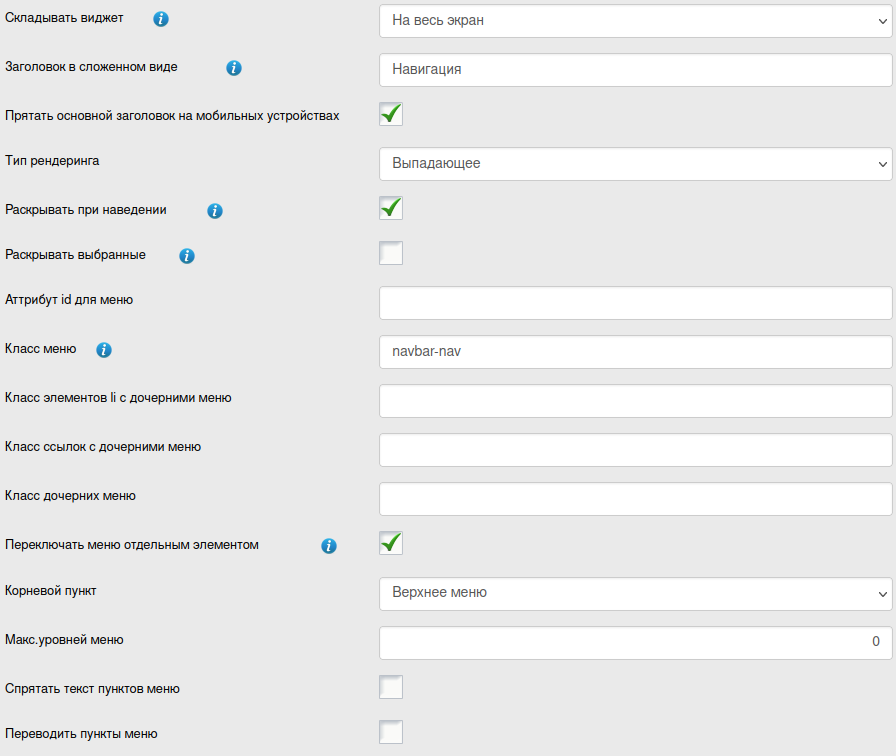Click info icon next to "Класс меню"
Image resolution: width=896 pixels, height=756 pixels.
pos(104,350)
